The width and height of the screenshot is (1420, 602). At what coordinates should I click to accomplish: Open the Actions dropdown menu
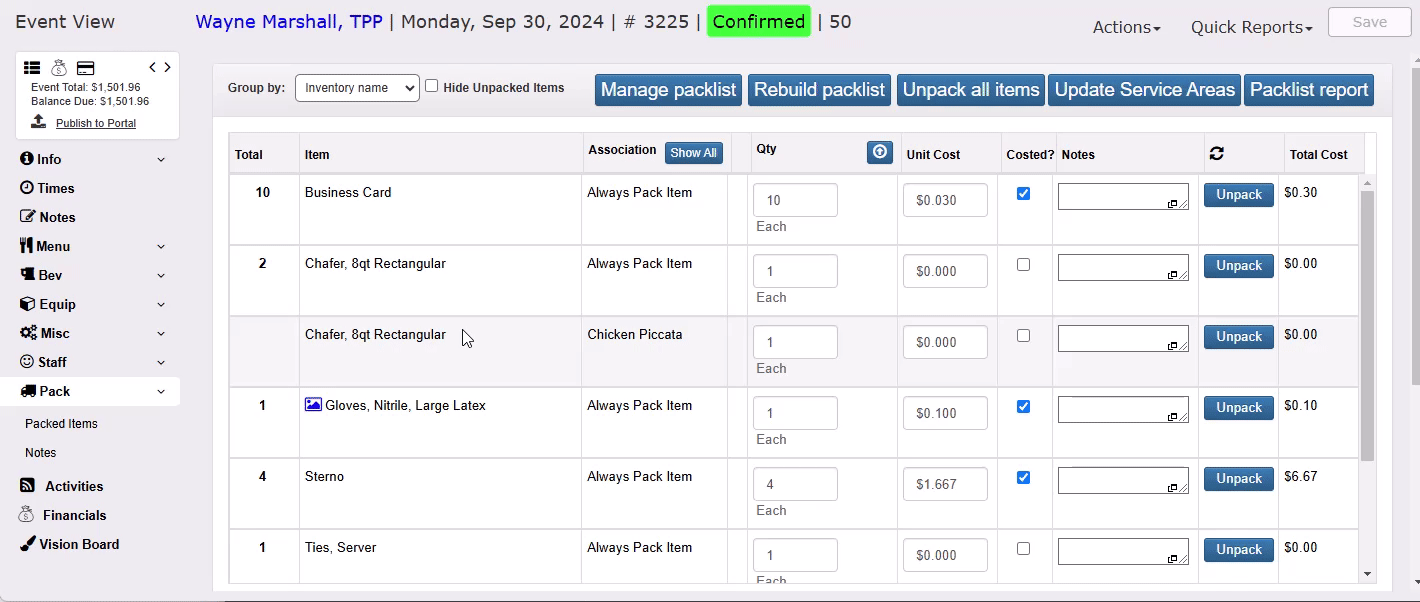tap(1126, 28)
